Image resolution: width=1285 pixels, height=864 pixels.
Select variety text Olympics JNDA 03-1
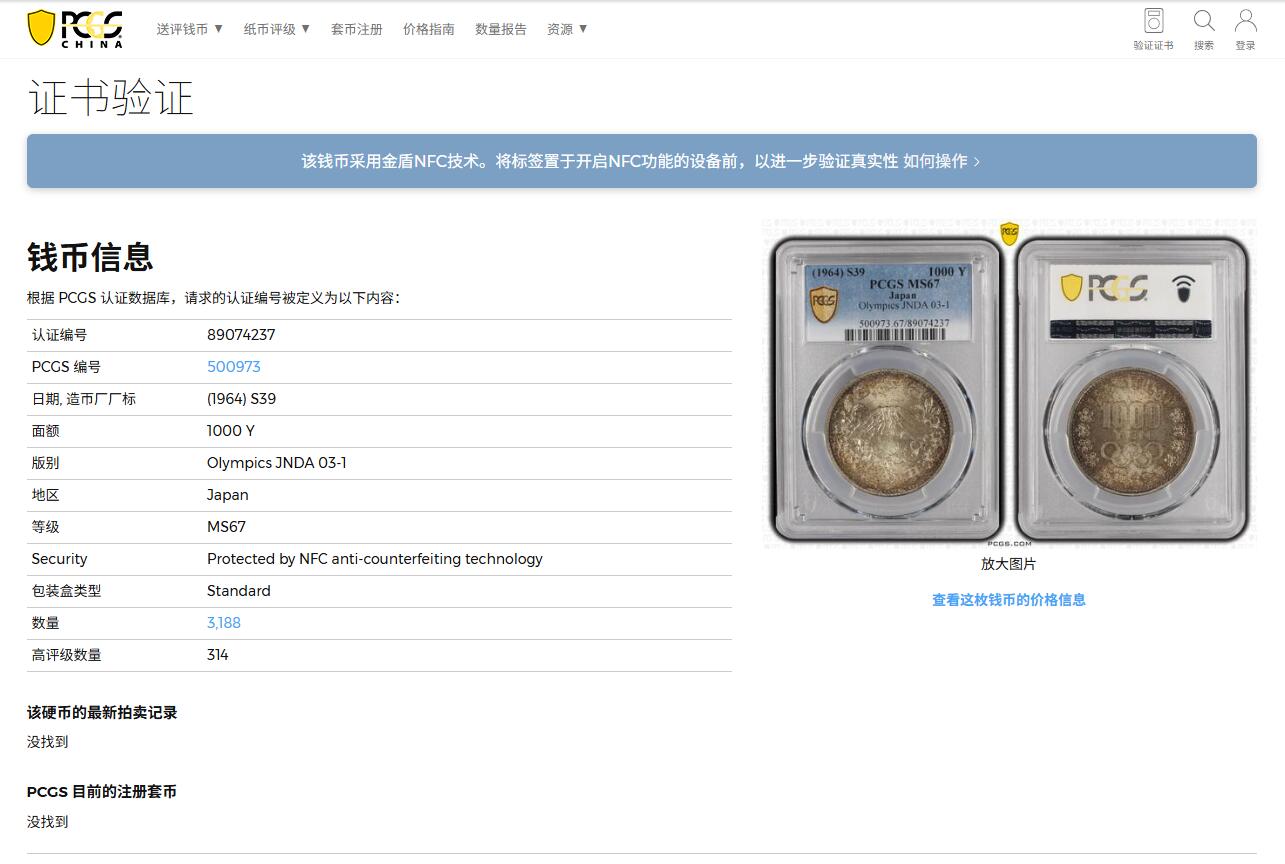click(x=277, y=463)
